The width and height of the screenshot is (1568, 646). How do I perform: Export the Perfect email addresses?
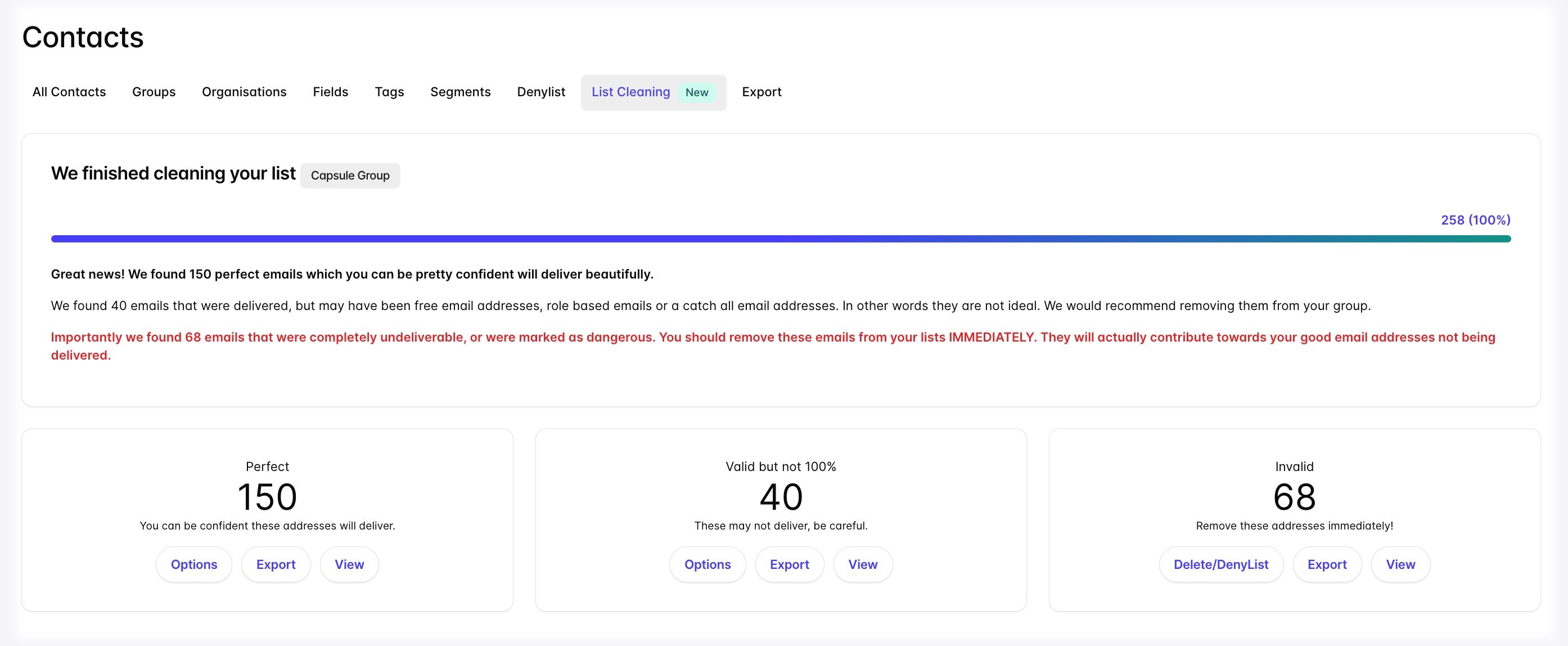click(276, 564)
